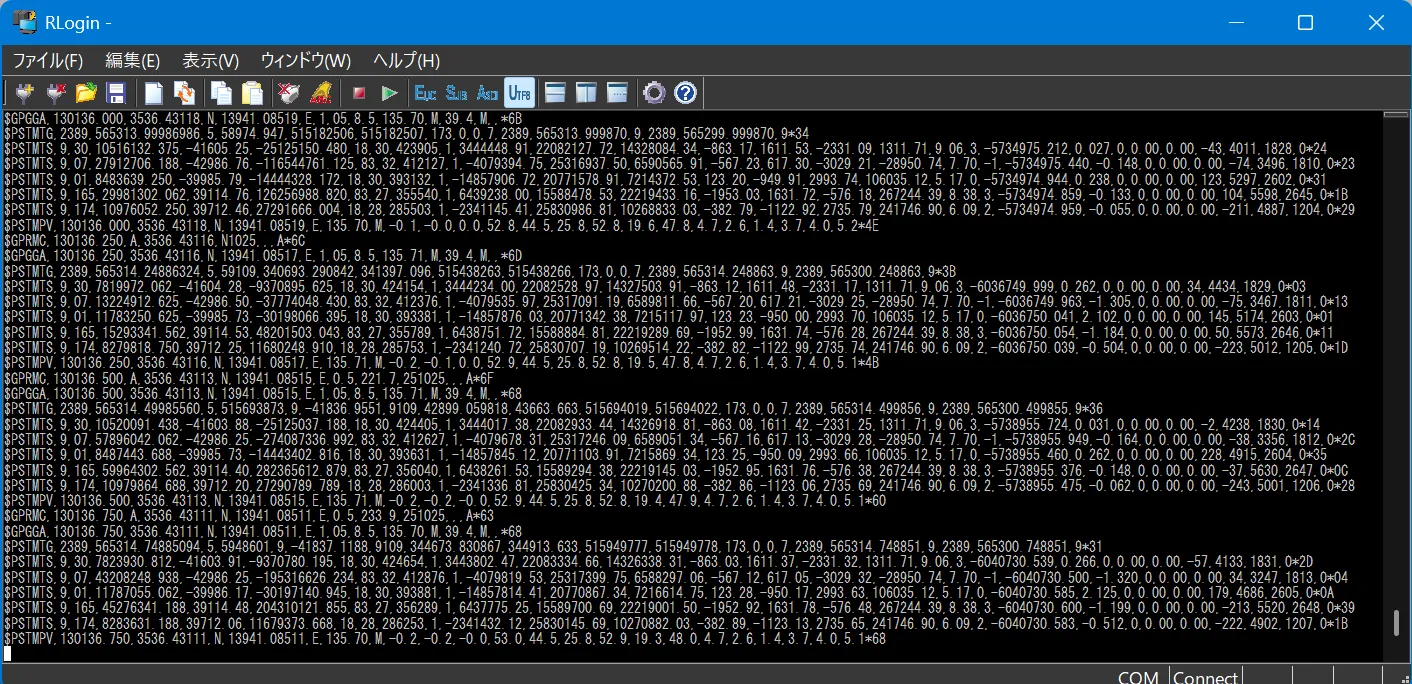The image size is (1412, 684).
Task: Click the floppy disk save icon
Action: 116,93
